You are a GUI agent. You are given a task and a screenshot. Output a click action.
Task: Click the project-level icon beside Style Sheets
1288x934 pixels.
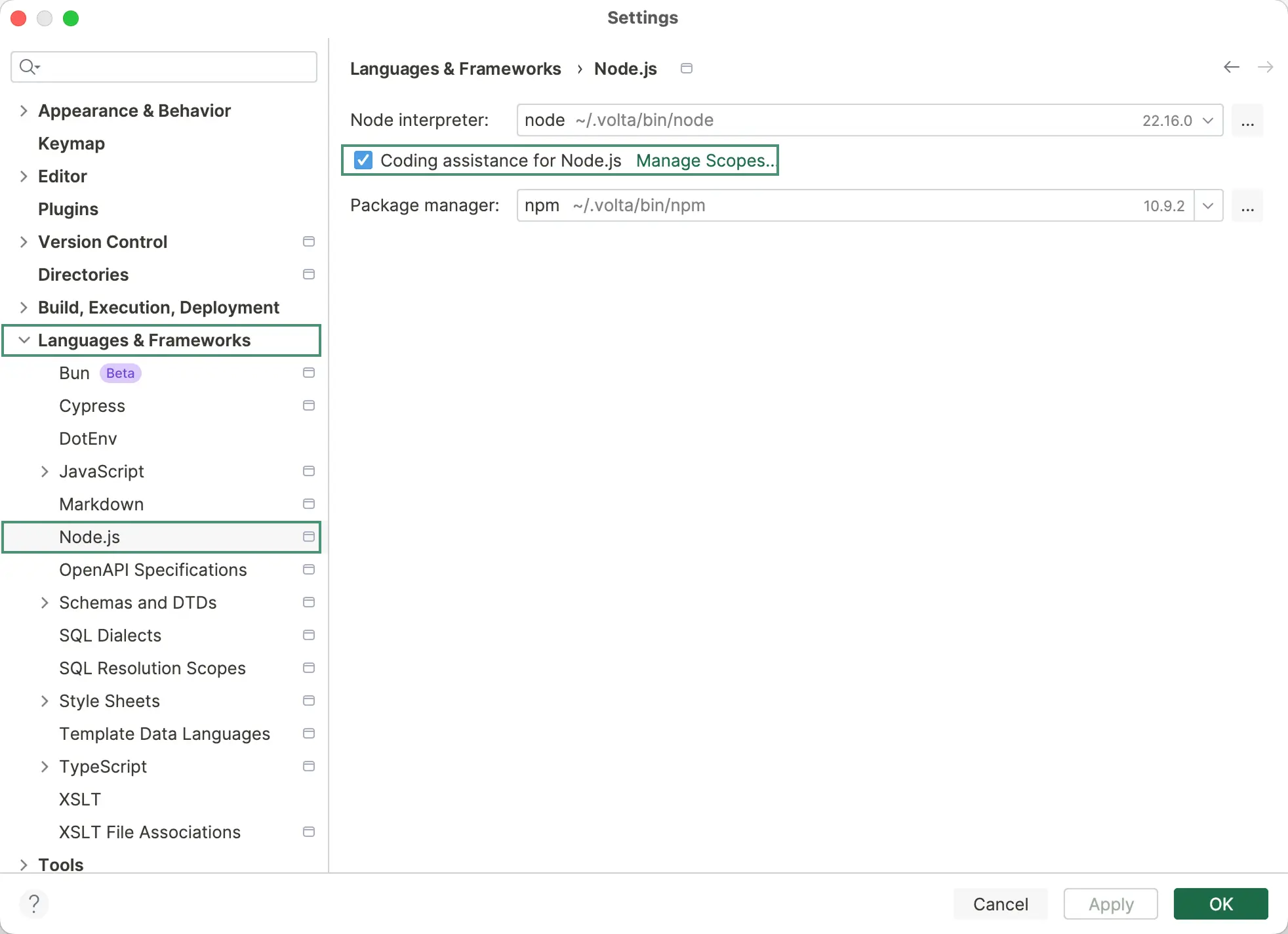(309, 700)
